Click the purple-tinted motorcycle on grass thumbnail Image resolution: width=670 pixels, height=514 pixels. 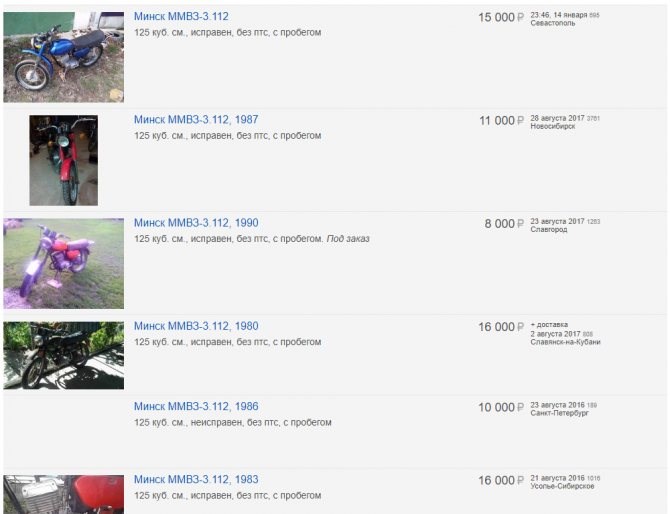(64, 264)
